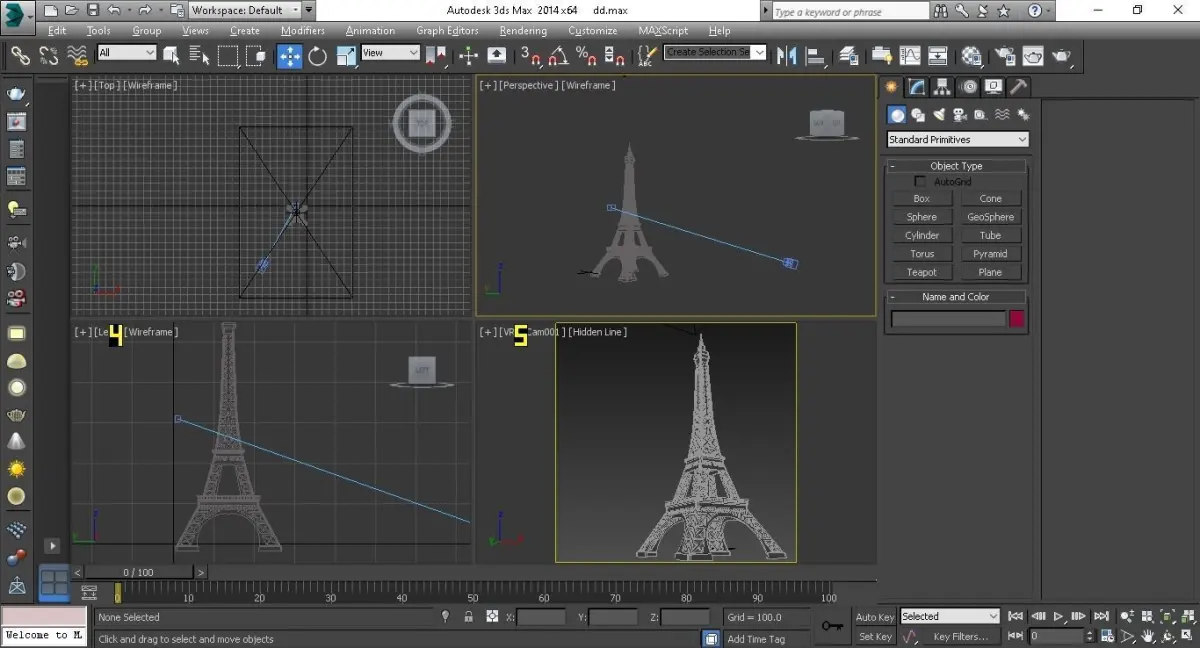The width and height of the screenshot is (1200, 648).
Task: Open the Select by Name list
Action: coord(198,55)
